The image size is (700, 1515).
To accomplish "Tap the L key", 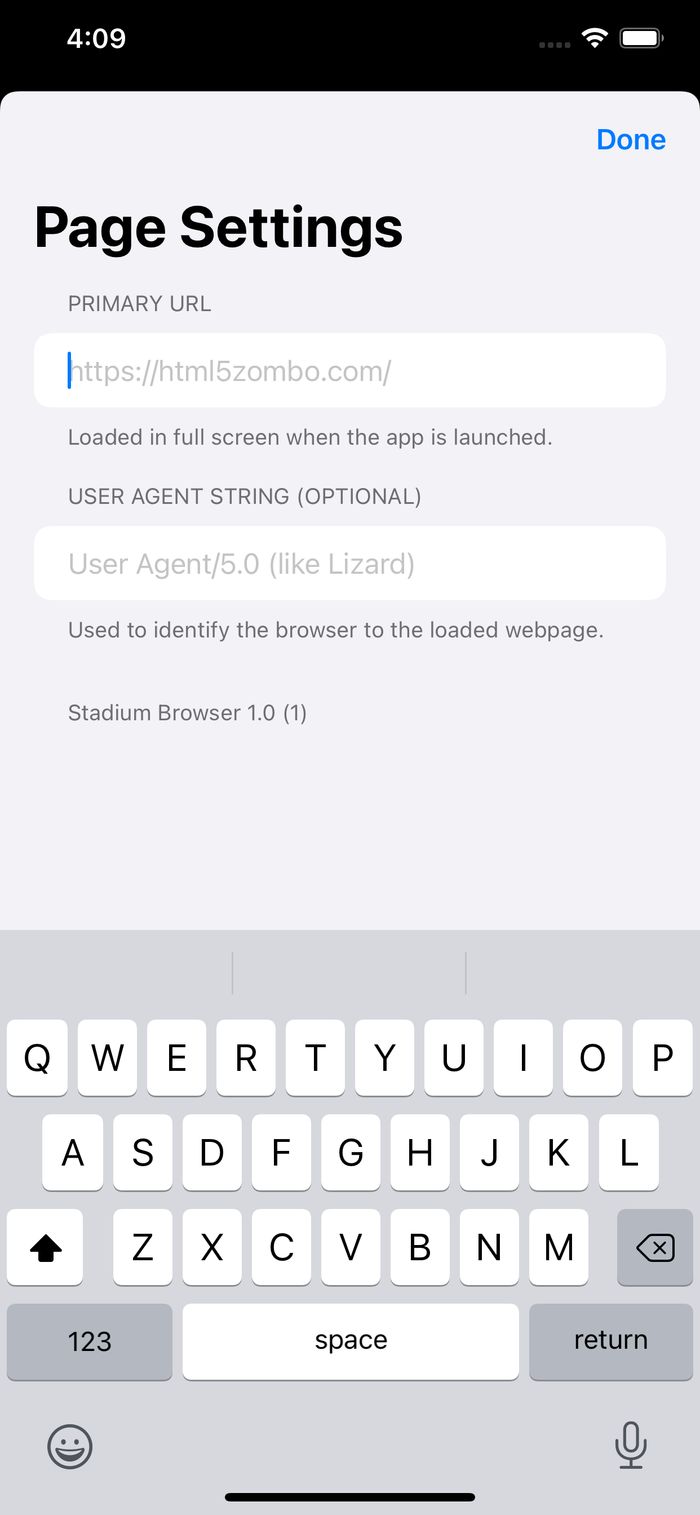I will pos(628,1153).
